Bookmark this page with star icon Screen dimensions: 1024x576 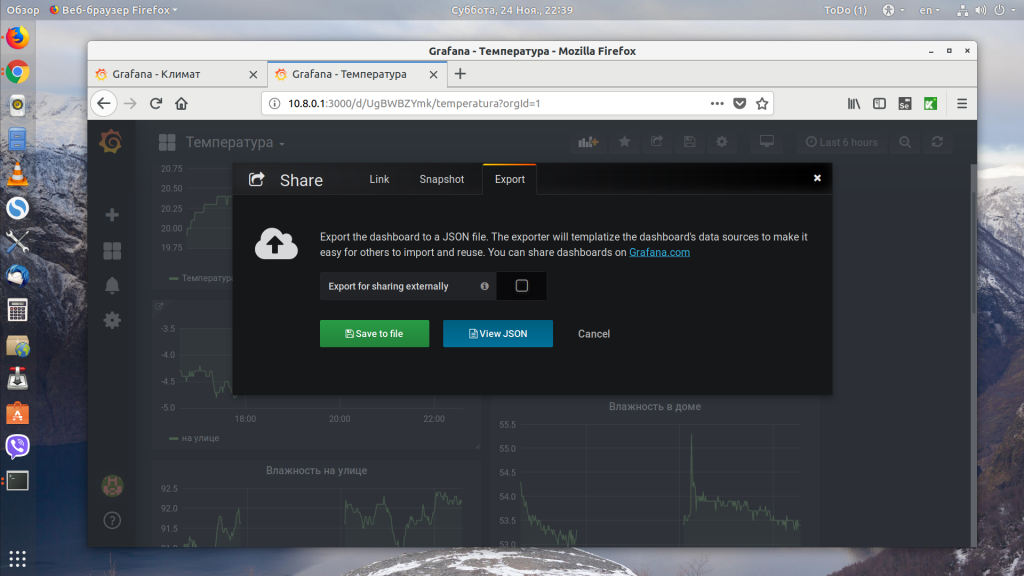point(761,103)
